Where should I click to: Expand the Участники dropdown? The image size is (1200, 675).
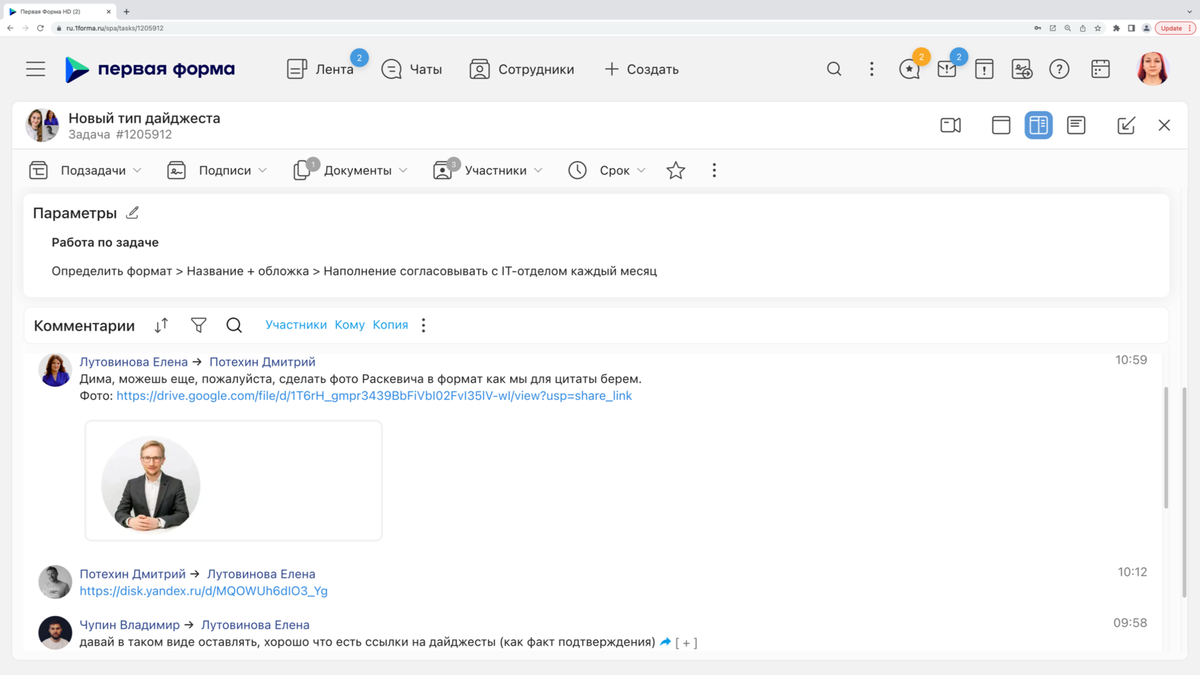pos(488,170)
